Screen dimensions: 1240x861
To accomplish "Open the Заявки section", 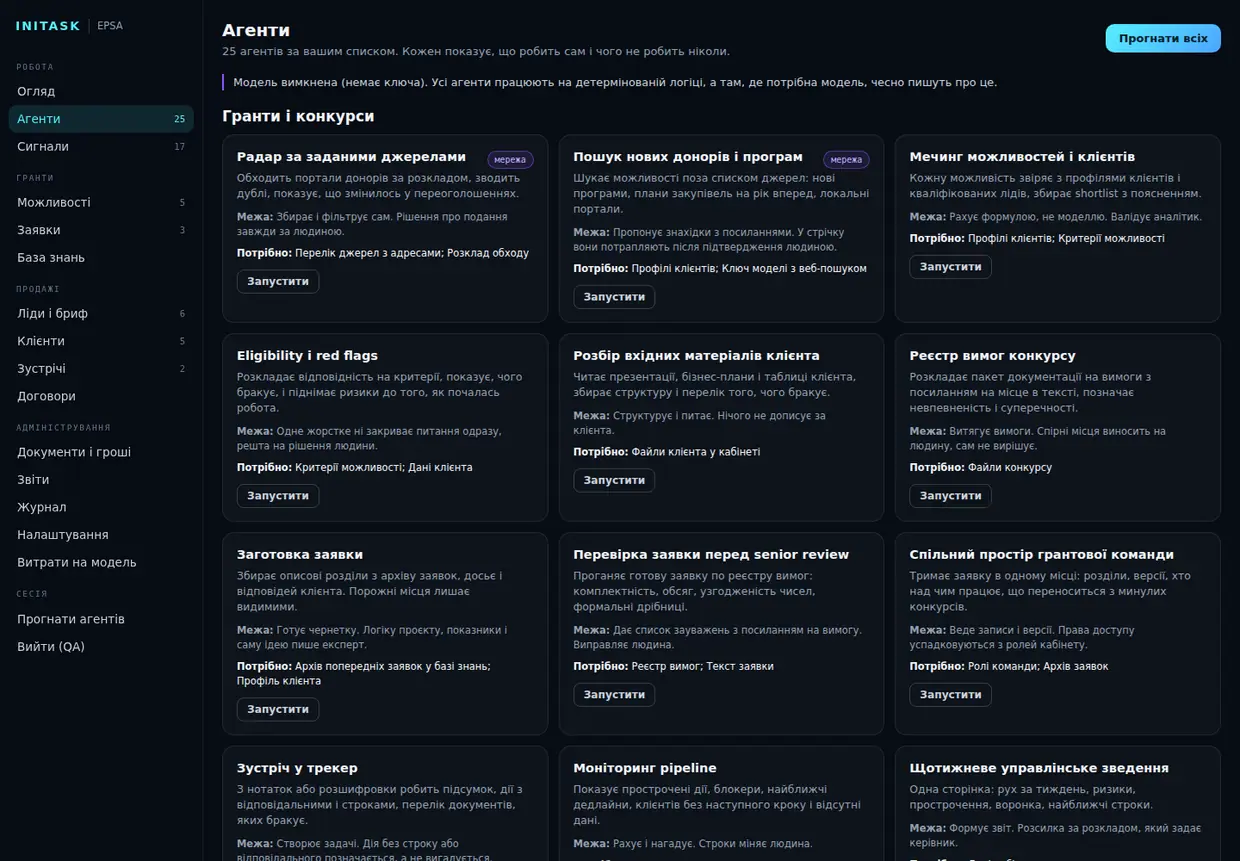I will (101, 230).
